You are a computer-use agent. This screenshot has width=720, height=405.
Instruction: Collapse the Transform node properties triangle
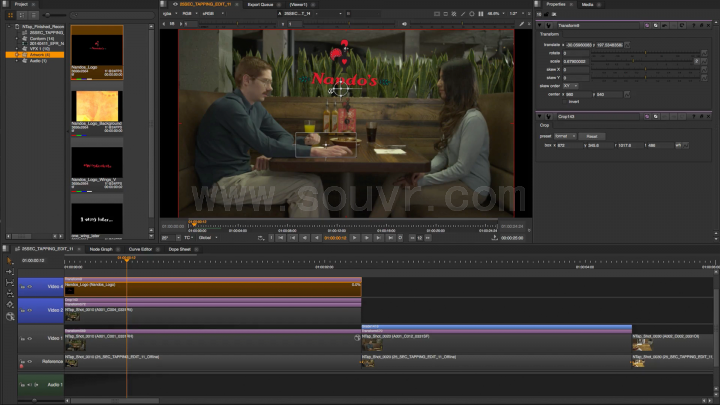click(x=540, y=26)
